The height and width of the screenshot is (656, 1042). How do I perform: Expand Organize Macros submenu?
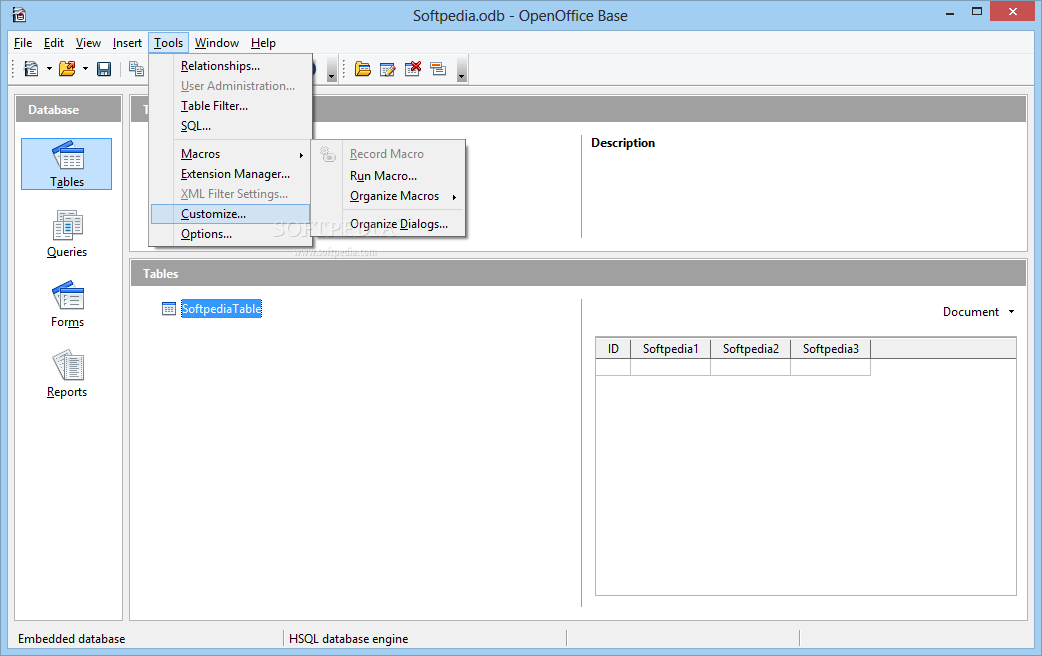[x=389, y=196]
